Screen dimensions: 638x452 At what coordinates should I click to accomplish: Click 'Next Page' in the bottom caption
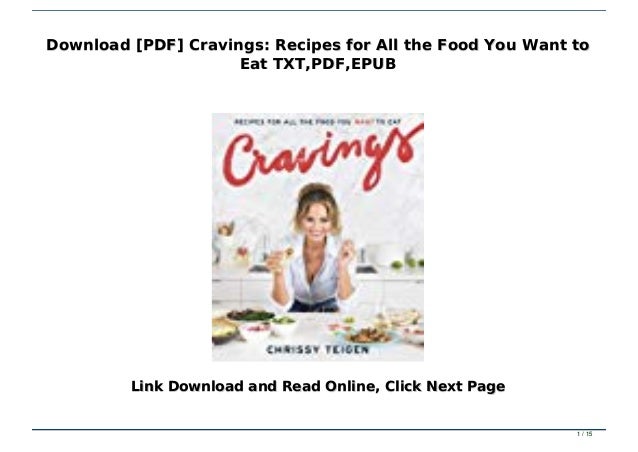[x=465, y=386]
